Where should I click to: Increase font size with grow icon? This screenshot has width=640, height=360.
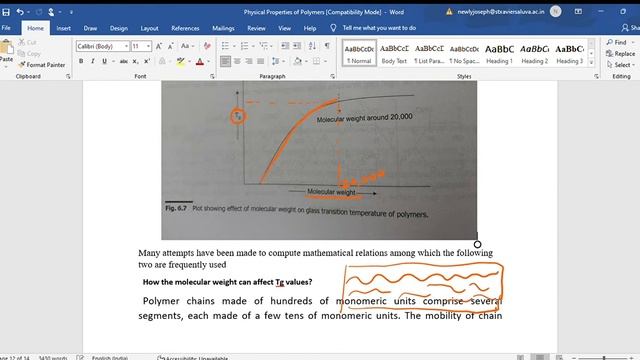tap(159, 46)
